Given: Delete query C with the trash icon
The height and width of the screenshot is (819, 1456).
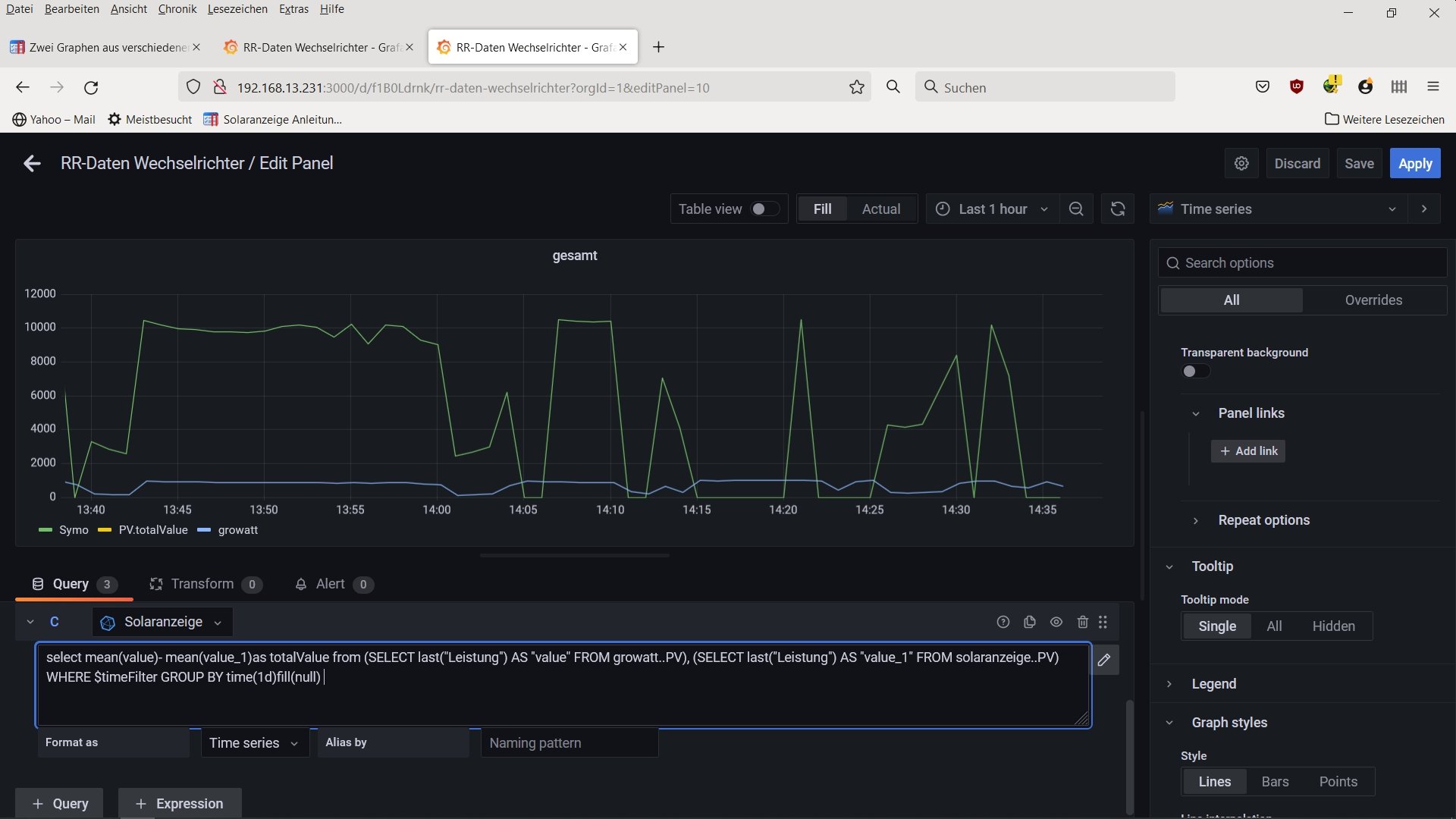Looking at the screenshot, I should click(1082, 622).
